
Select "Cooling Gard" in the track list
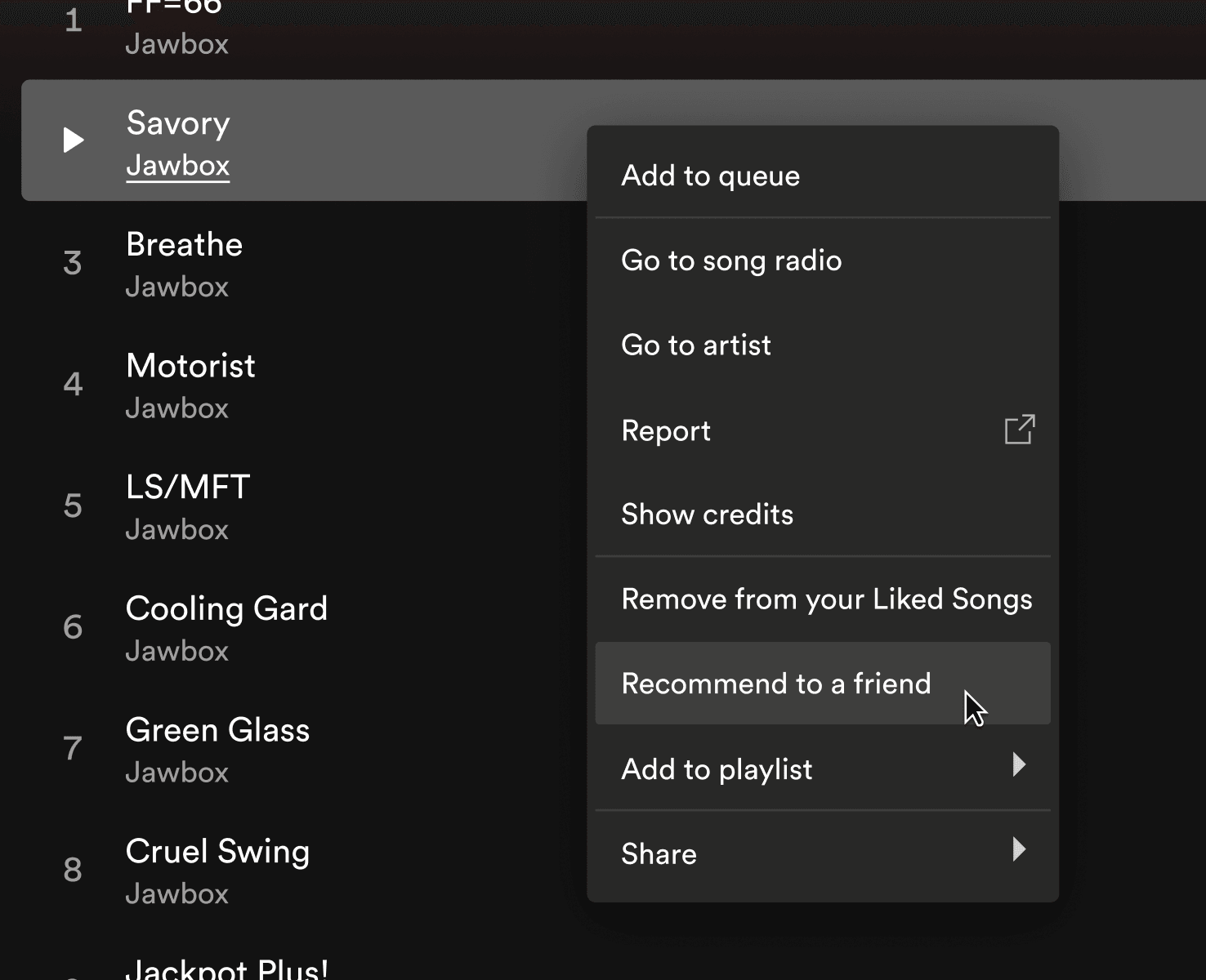pyautogui.click(x=226, y=608)
